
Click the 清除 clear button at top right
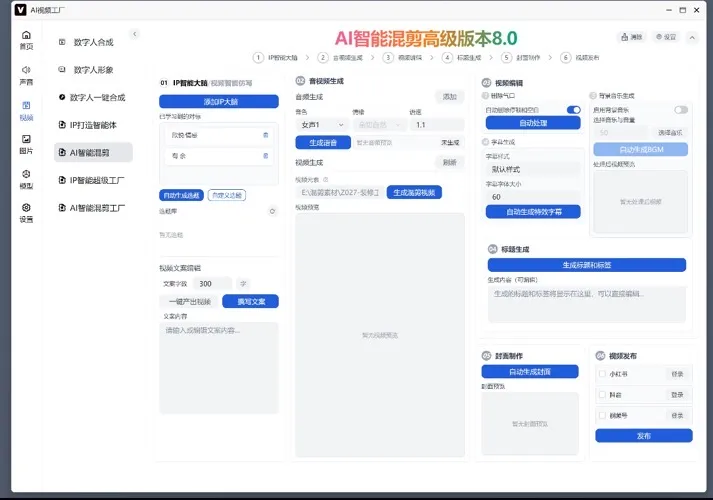tap(632, 37)
